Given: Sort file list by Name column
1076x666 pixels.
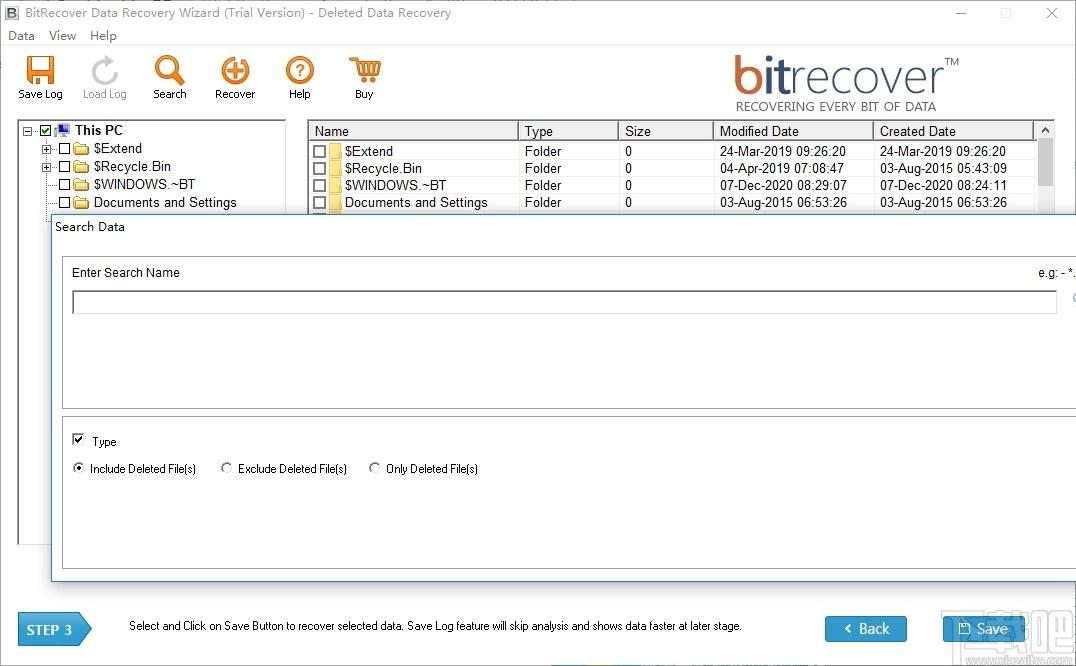Looking at the screenshot, I should coord(413,131).
